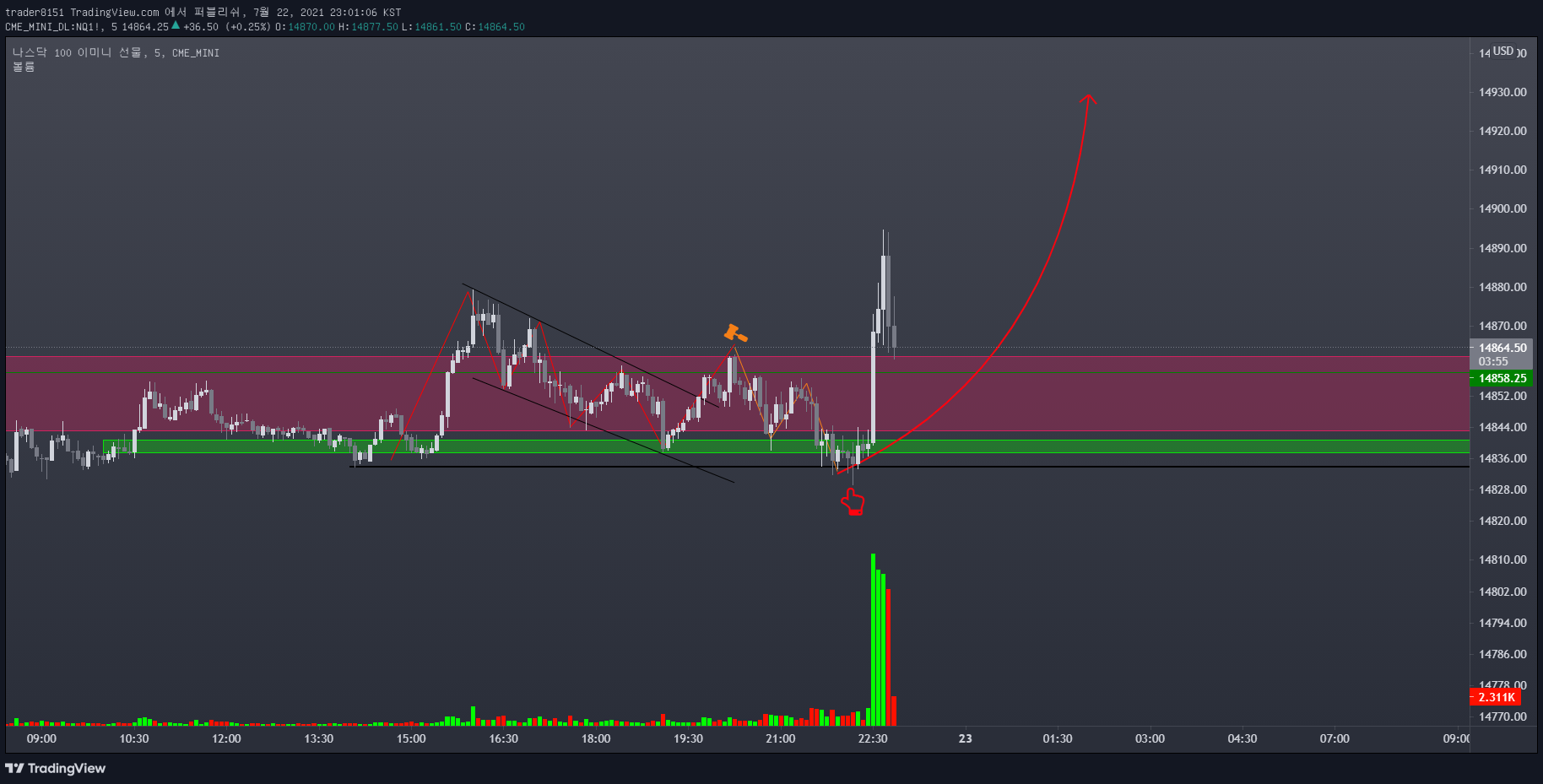Image resolution: width=1543 pixels, height=784 pixels.
Task: Click the 14930.00 price axis label
Action: [x=1502, y=92]
